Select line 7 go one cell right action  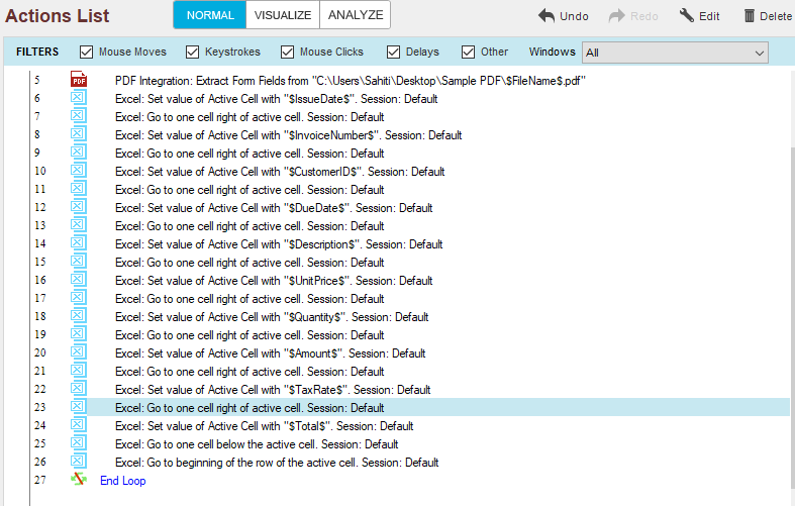pyautogui.click(x=249, y=117)
